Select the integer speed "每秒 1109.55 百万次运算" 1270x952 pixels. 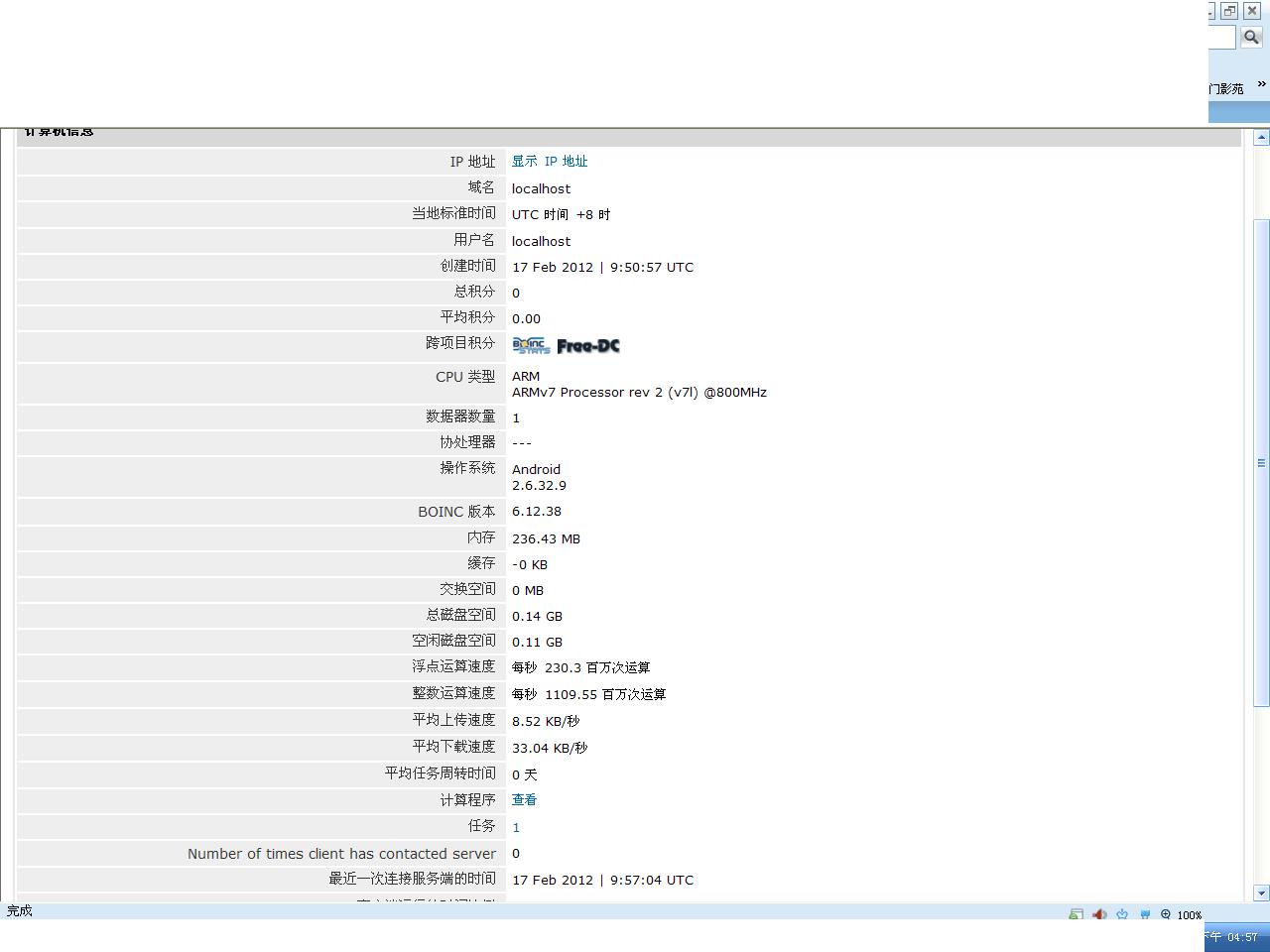point(588,694)
